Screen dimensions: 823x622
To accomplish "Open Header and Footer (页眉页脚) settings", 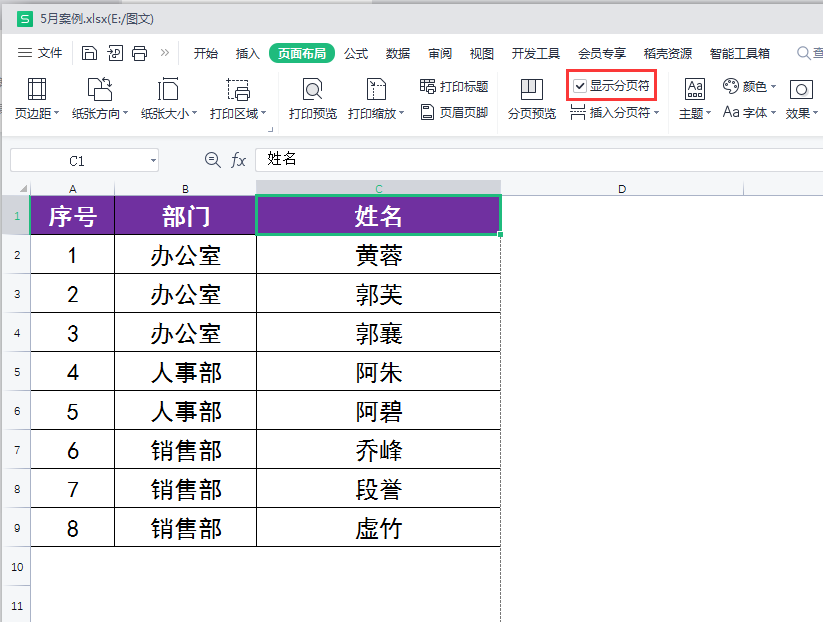I will [x=454, y=112].
